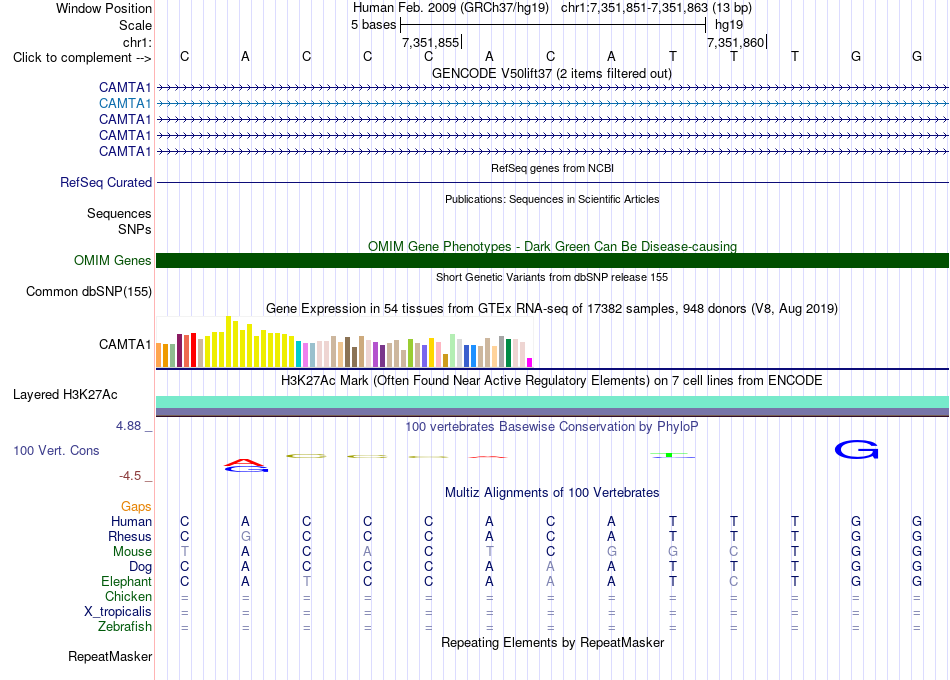This screenshot has width=950, height=680.
Task: Click the large blue G conservation logo
Action: (x=856, y=450)
